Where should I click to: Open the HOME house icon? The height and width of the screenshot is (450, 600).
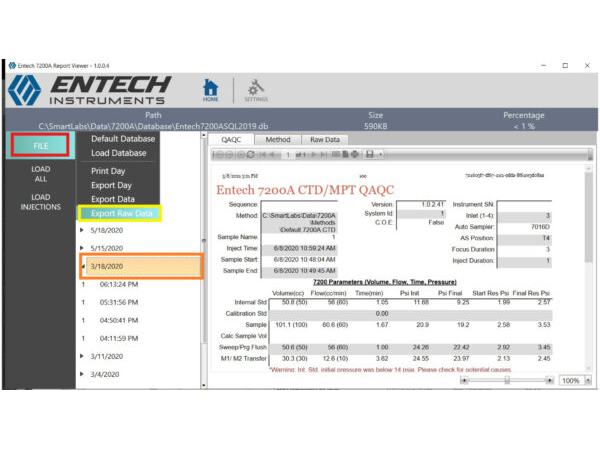(x=210, y=90)
